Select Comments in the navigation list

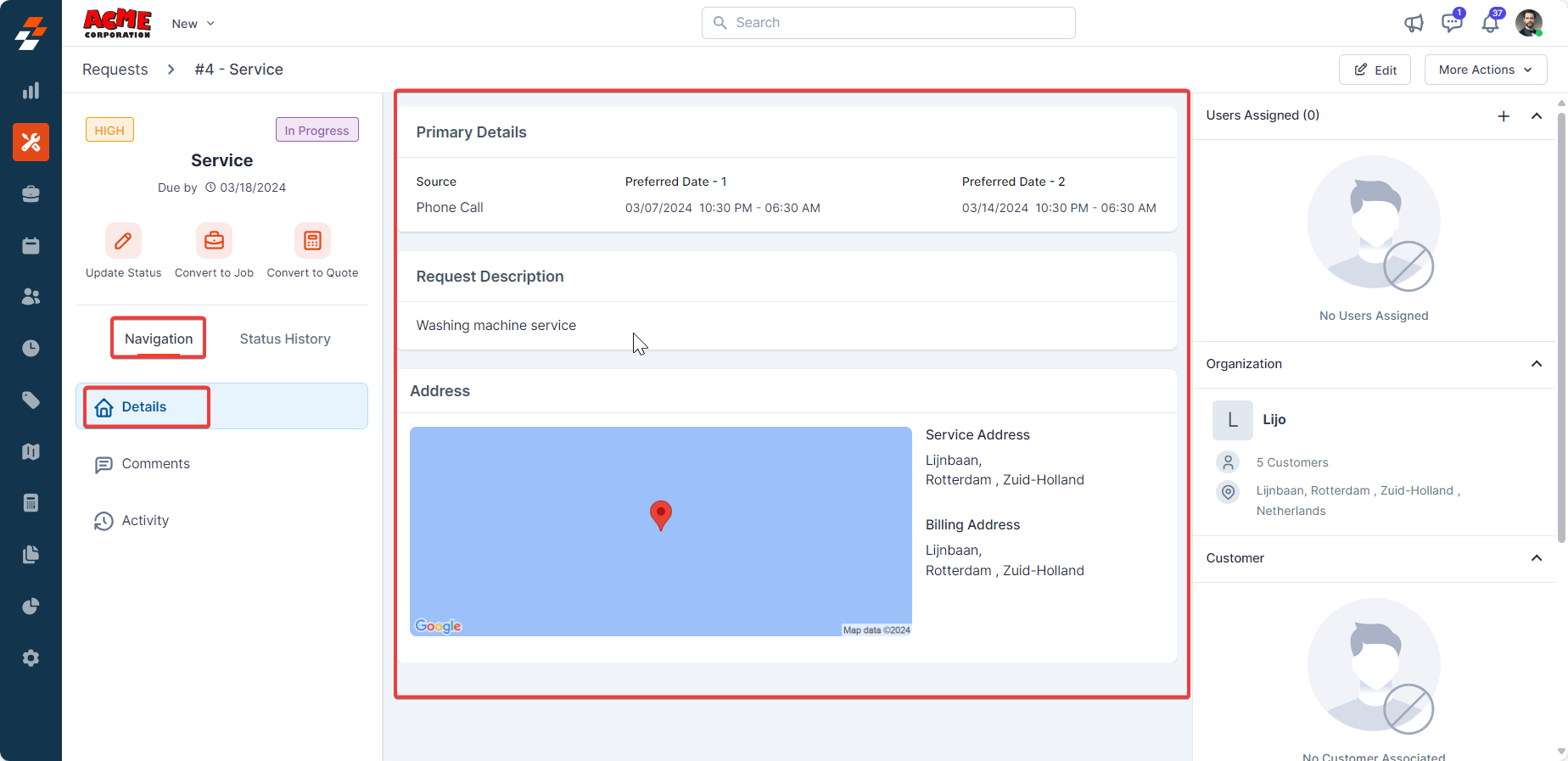point(155,464)
